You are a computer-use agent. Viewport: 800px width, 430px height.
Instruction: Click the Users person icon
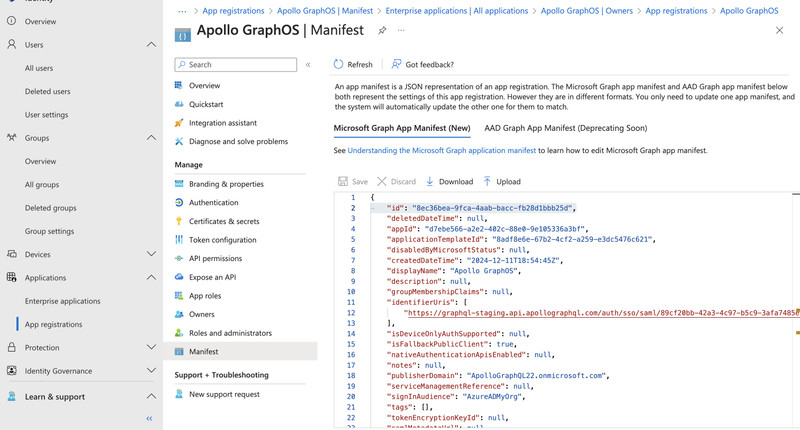(x=11, y=44)
